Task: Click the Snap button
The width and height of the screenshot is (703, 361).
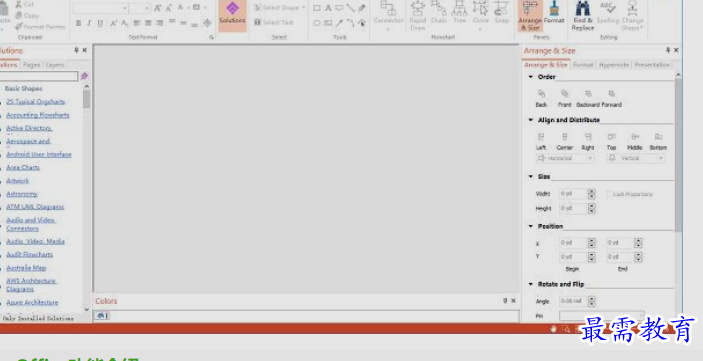Action: tap(501, 13)
